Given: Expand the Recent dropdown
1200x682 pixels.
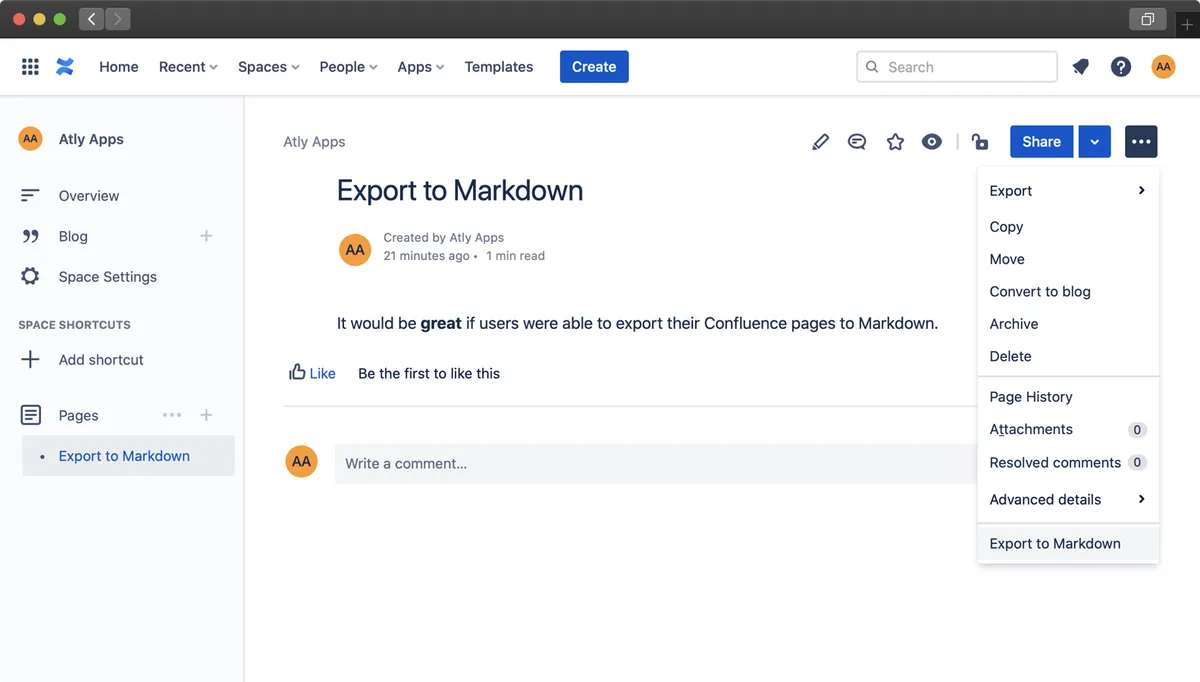Looking at the screenshot, I should tap(188, 67).
